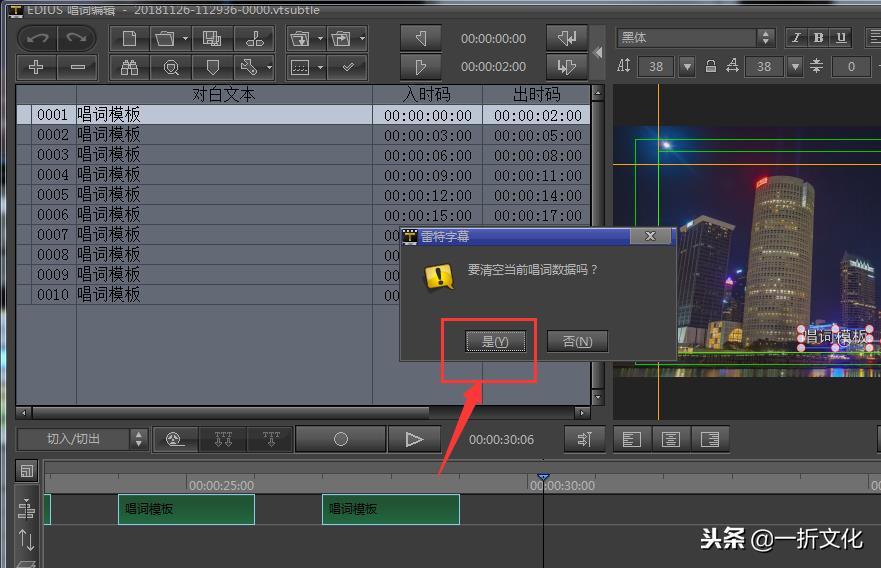Image resolution: width=881 pixels, height=568 pixels.
Task: Align subtitle text left
Action: coord(632,439)
